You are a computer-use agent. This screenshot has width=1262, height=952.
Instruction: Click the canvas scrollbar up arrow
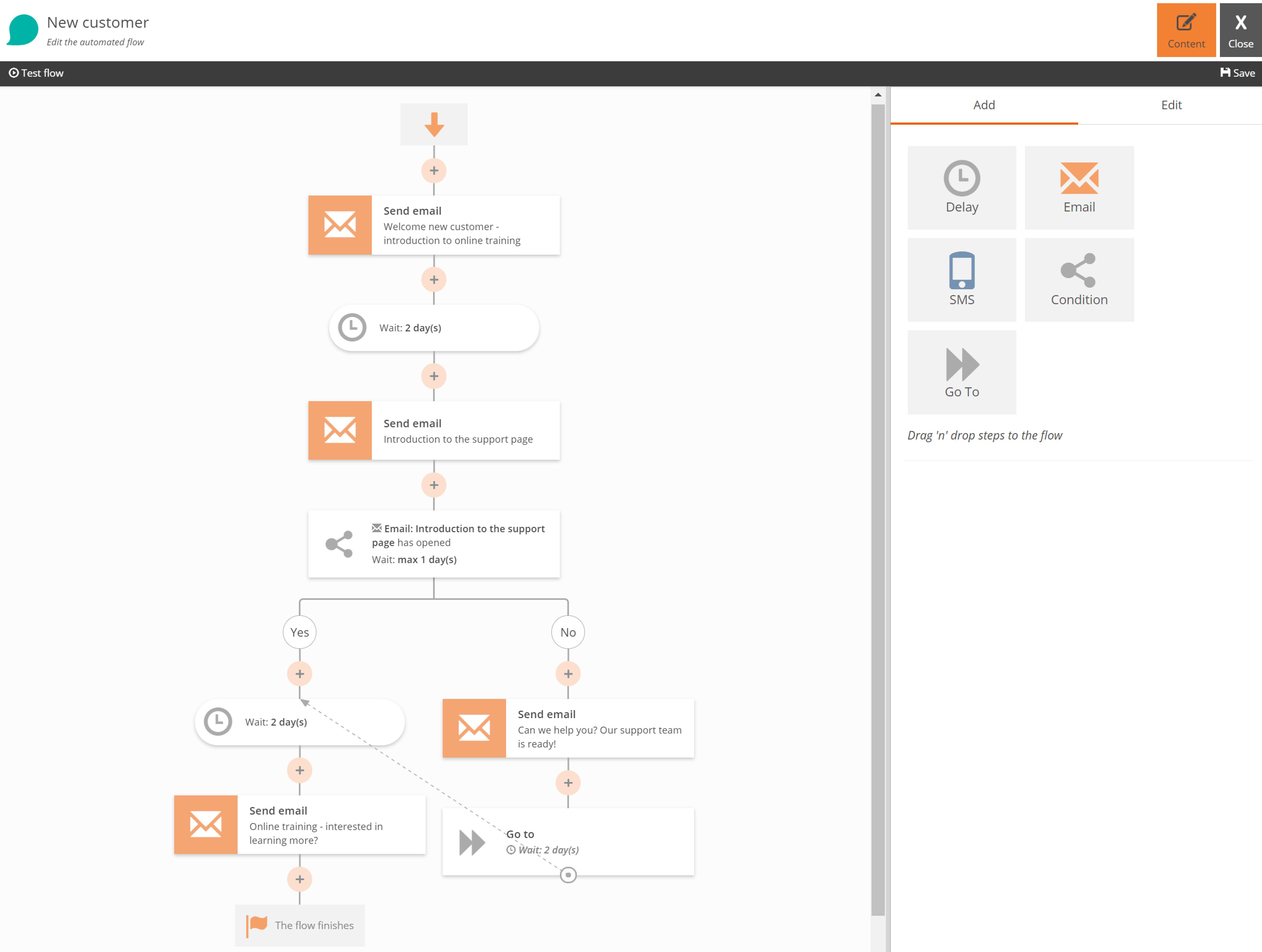pyautogui.click(x=877, y=95)
